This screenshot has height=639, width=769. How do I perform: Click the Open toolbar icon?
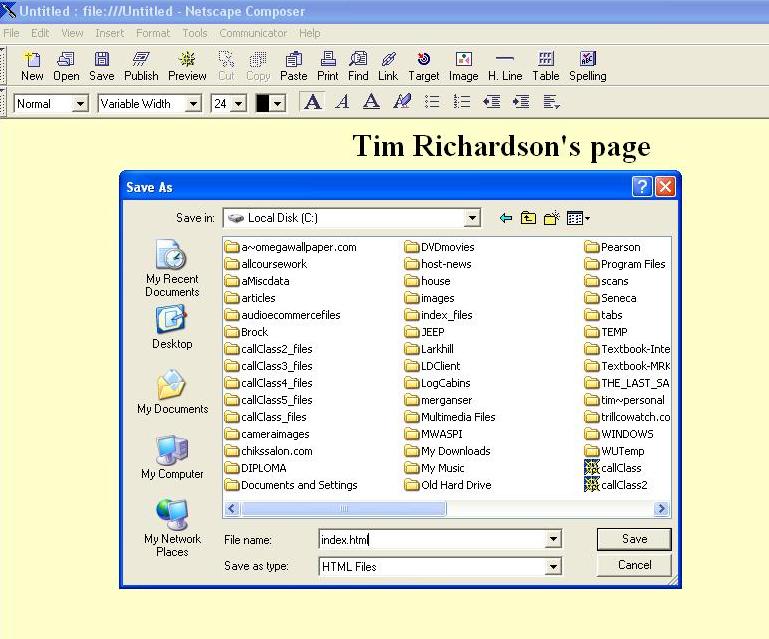point(66,66)
